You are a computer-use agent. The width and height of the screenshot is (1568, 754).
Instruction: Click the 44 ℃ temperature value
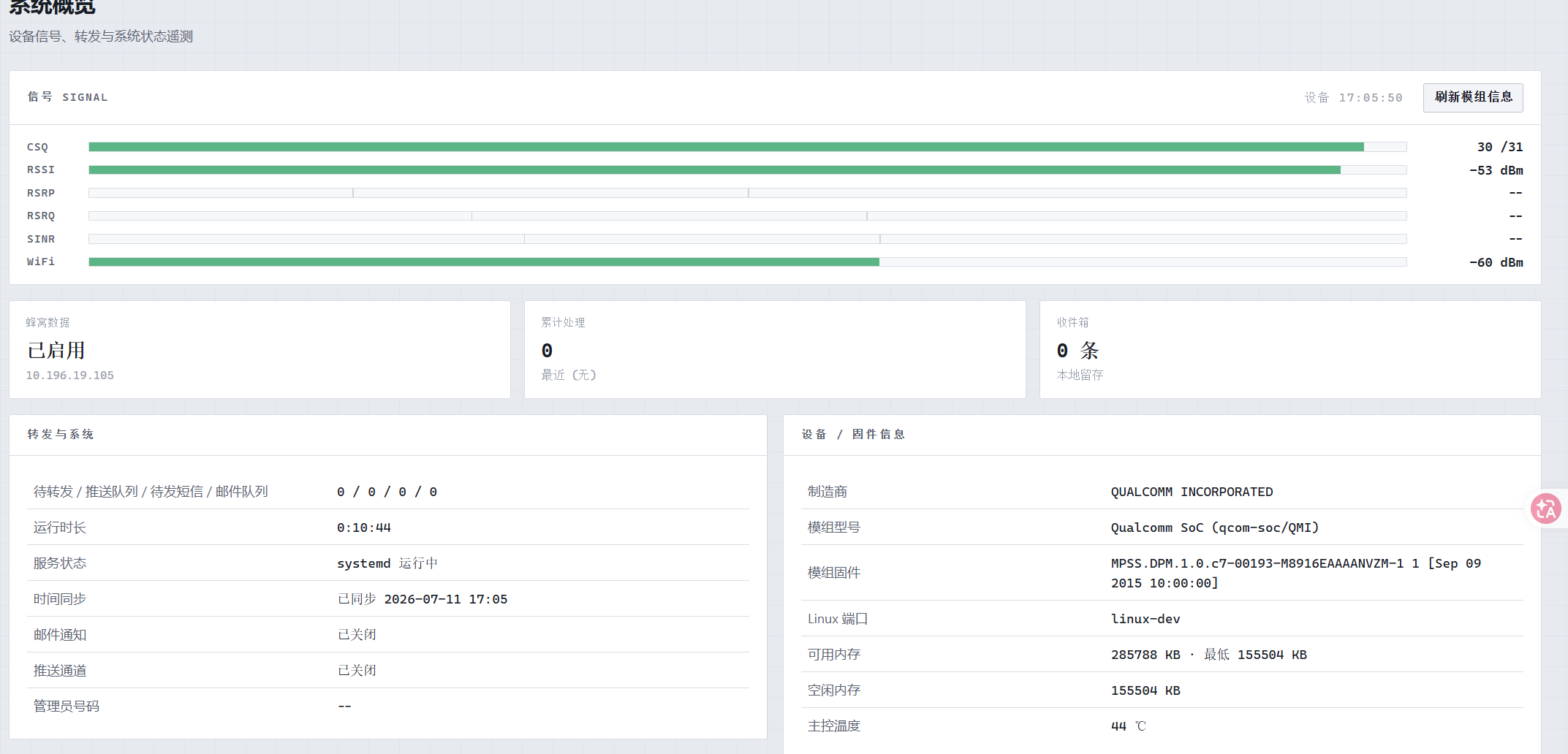pyautogui.click(x=1129, y=726)
